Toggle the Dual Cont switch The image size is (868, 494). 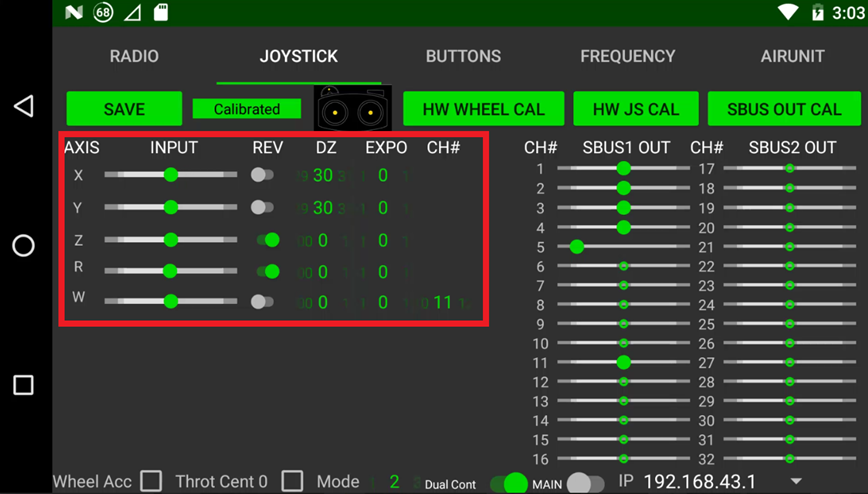[509, 483]
